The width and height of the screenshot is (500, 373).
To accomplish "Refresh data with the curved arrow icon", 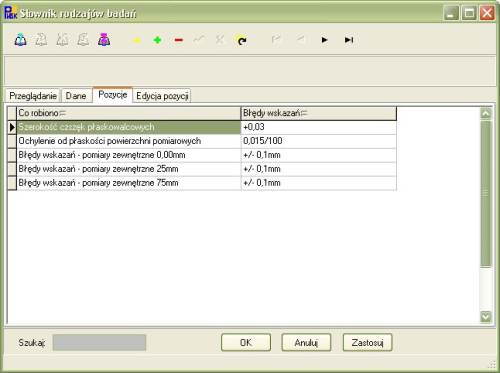I will point(242,40).
